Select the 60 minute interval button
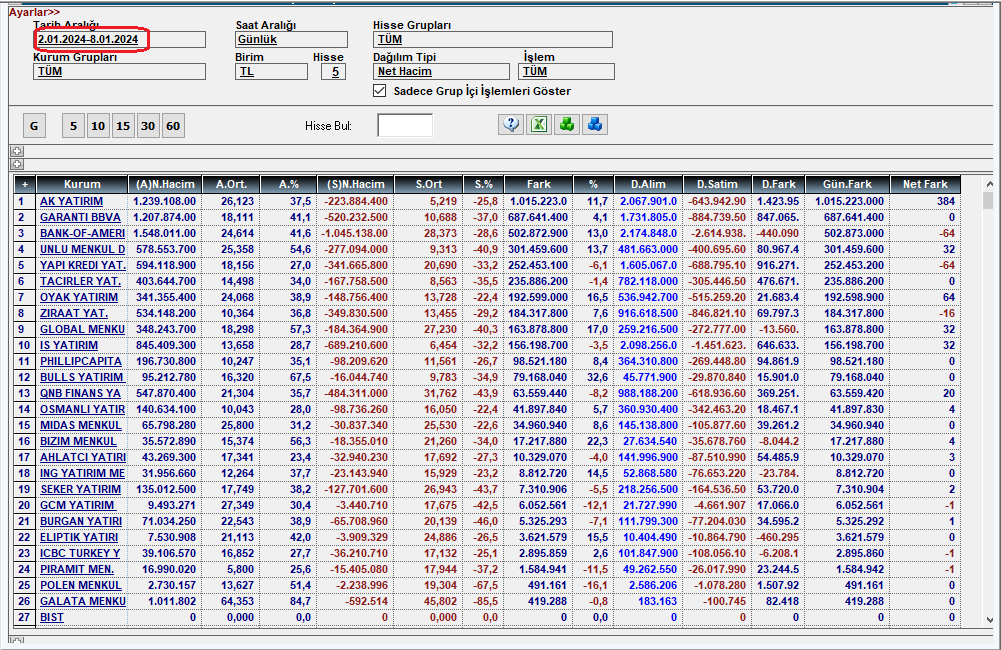1001x650 pixels. [173, 126]
